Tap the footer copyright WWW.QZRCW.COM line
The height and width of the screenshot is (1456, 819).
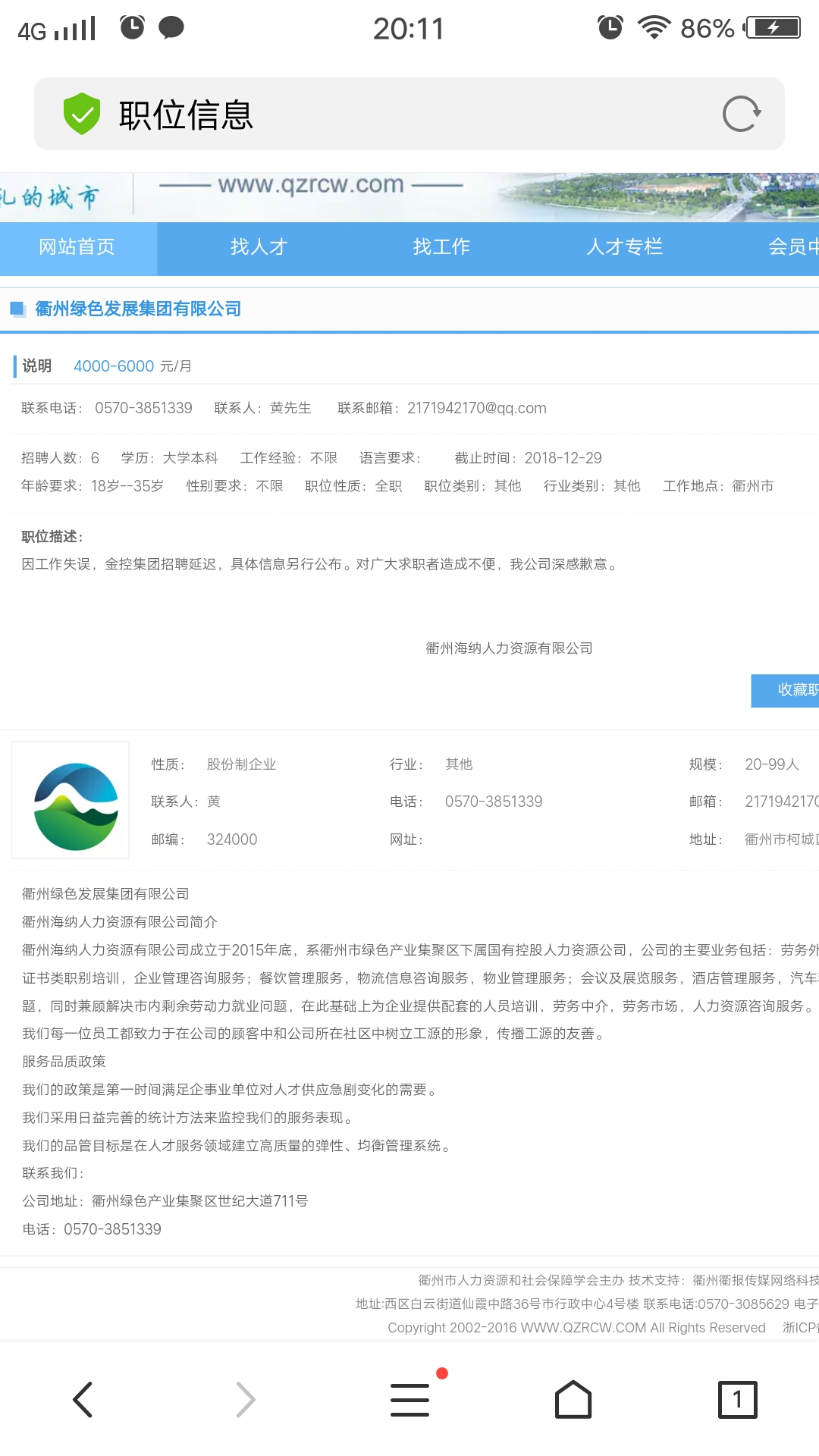pos(576,1328)
